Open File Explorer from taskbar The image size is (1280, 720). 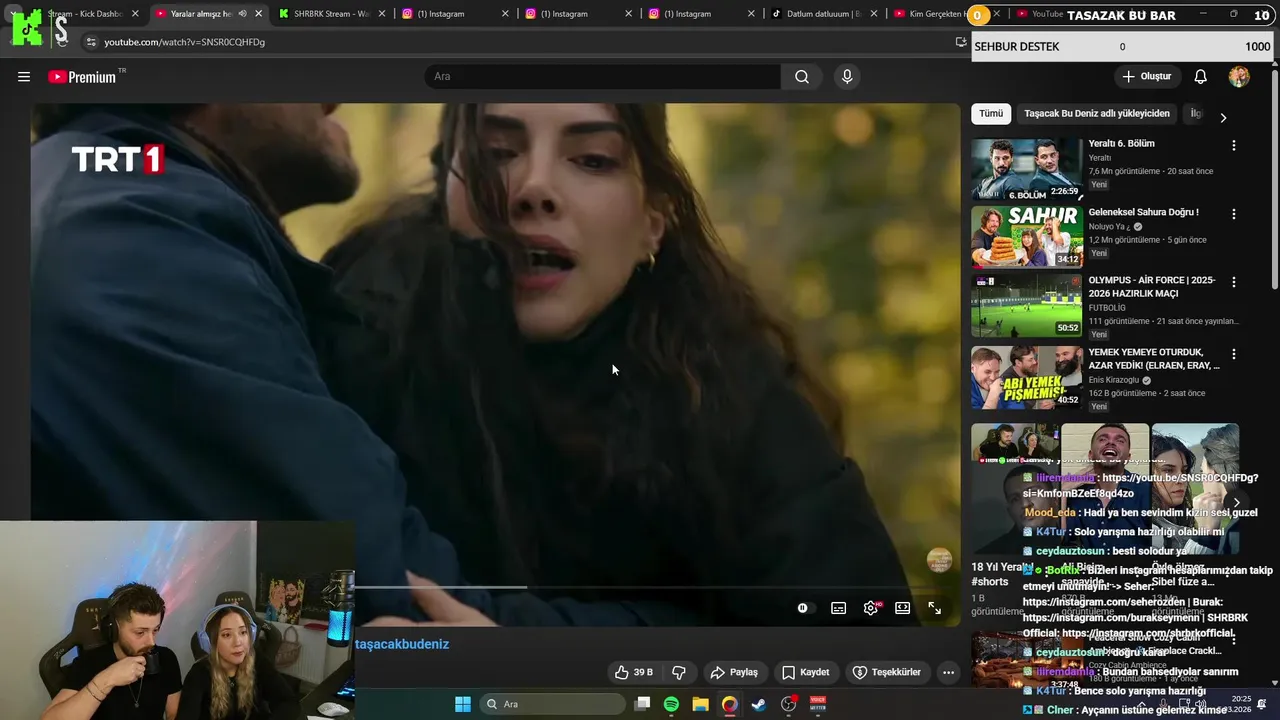[700, 704]
